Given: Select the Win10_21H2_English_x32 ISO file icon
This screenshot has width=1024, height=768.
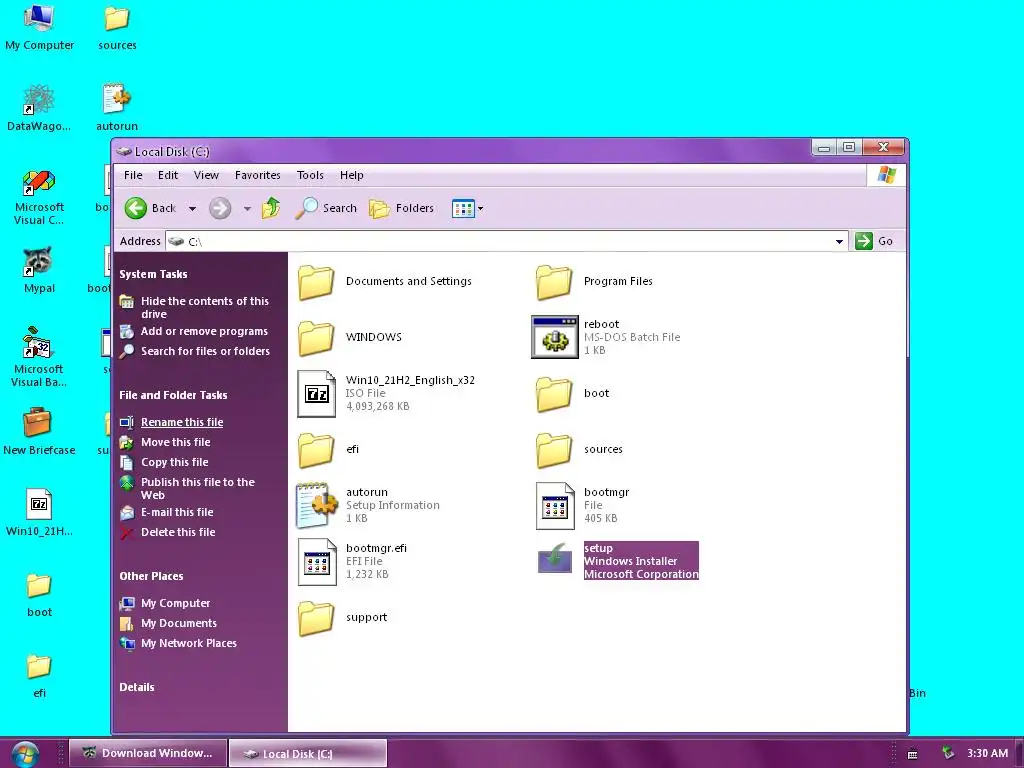Looking at the screenshot, I should click(317, 394).
